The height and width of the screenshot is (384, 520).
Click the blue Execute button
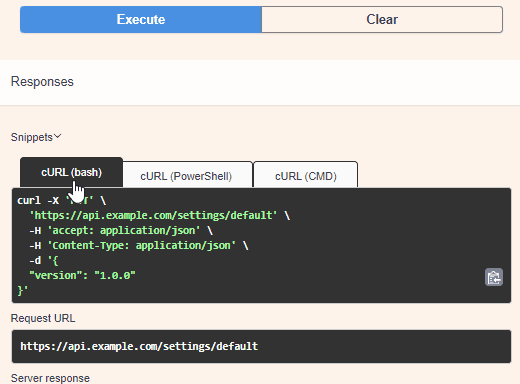click(x=141, y=19)
